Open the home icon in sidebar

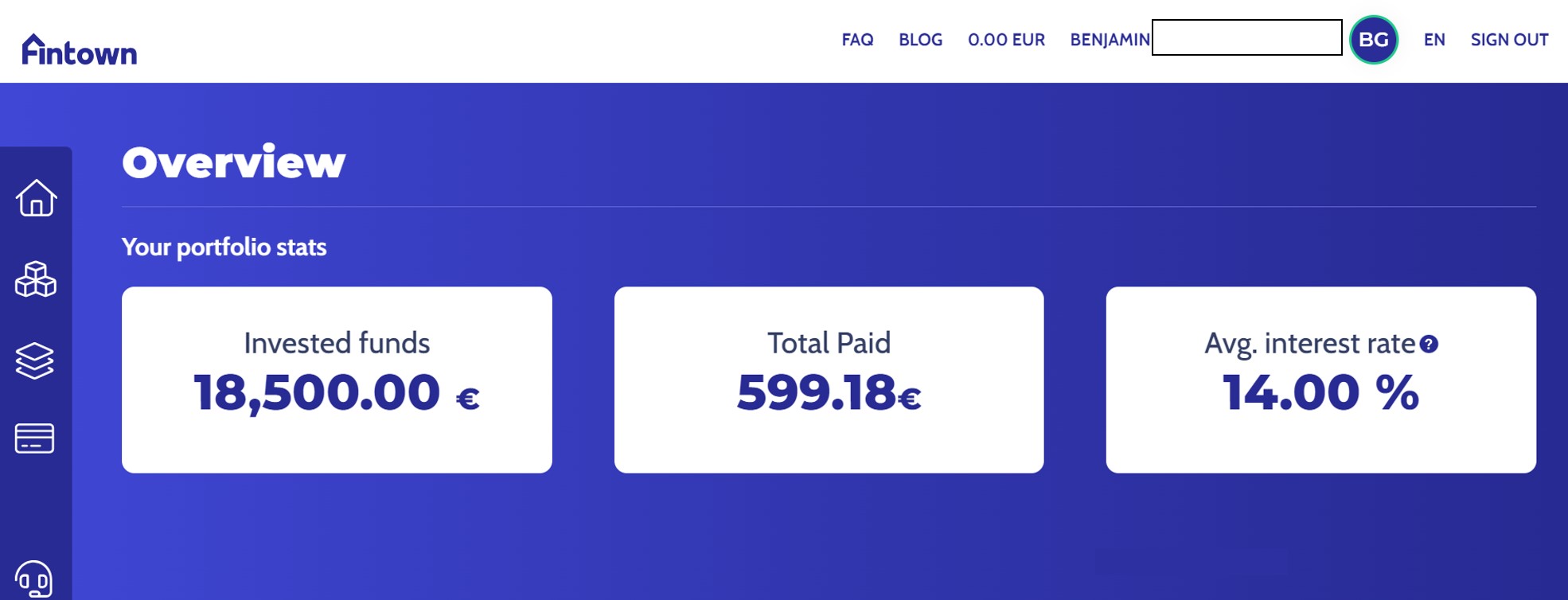(36, 197)
